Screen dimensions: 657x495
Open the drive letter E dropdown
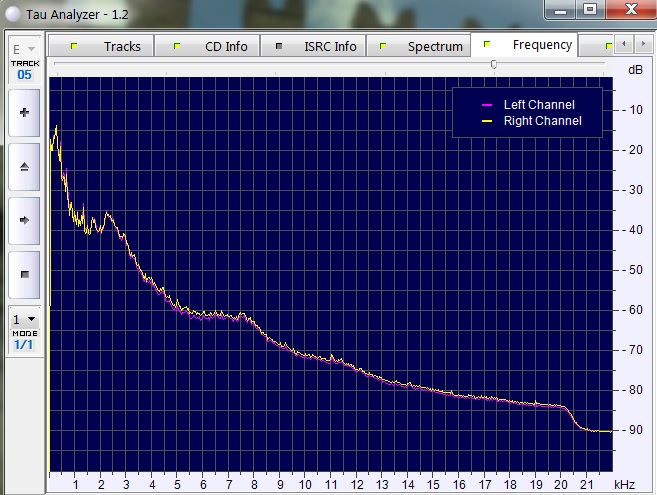(x=24, y=49)
